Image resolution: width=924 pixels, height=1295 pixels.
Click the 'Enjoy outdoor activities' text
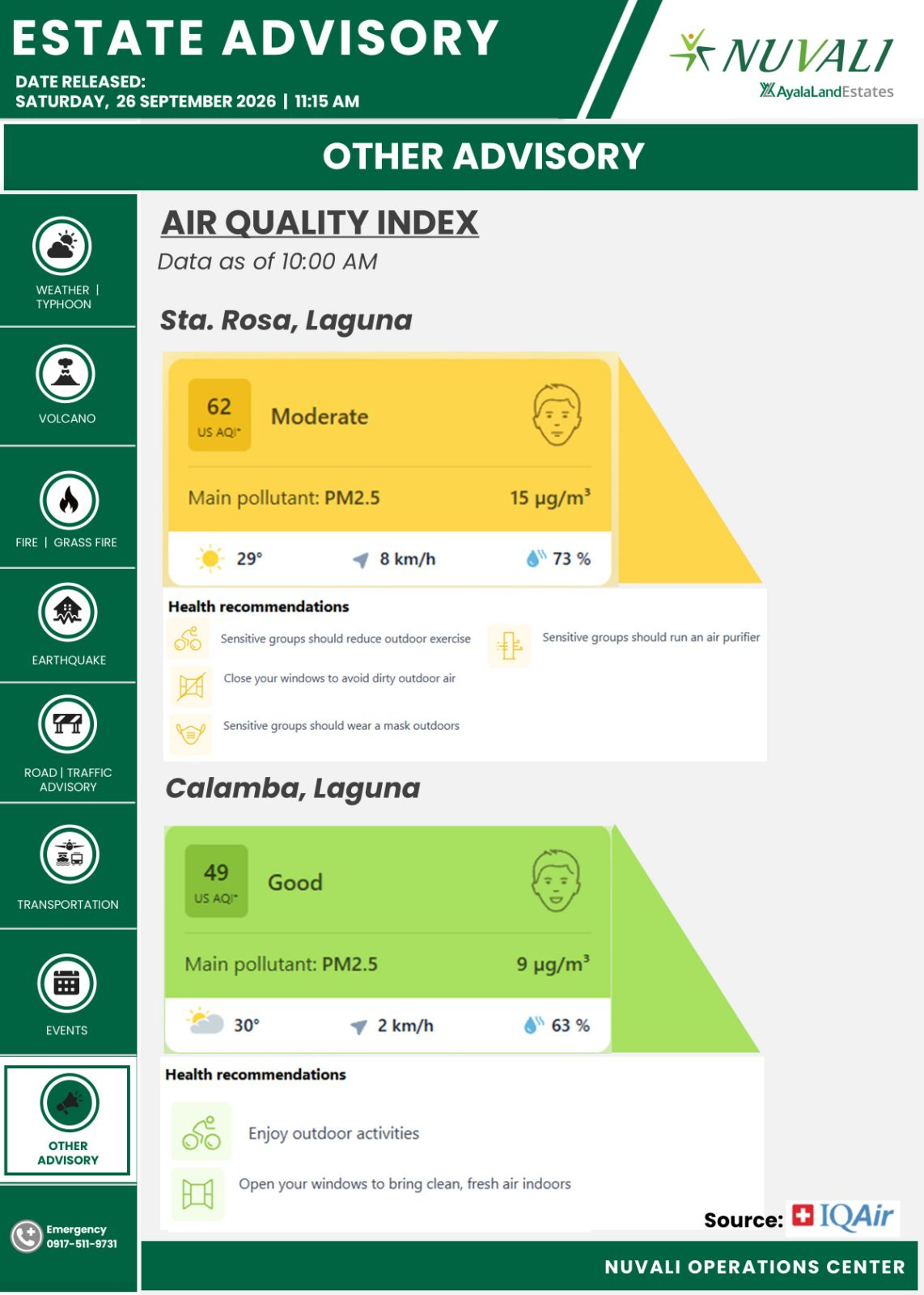point(333,1133)
